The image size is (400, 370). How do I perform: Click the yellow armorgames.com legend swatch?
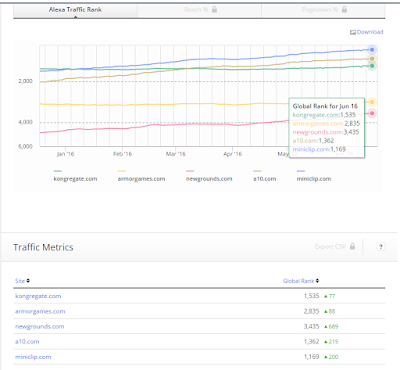122,171
